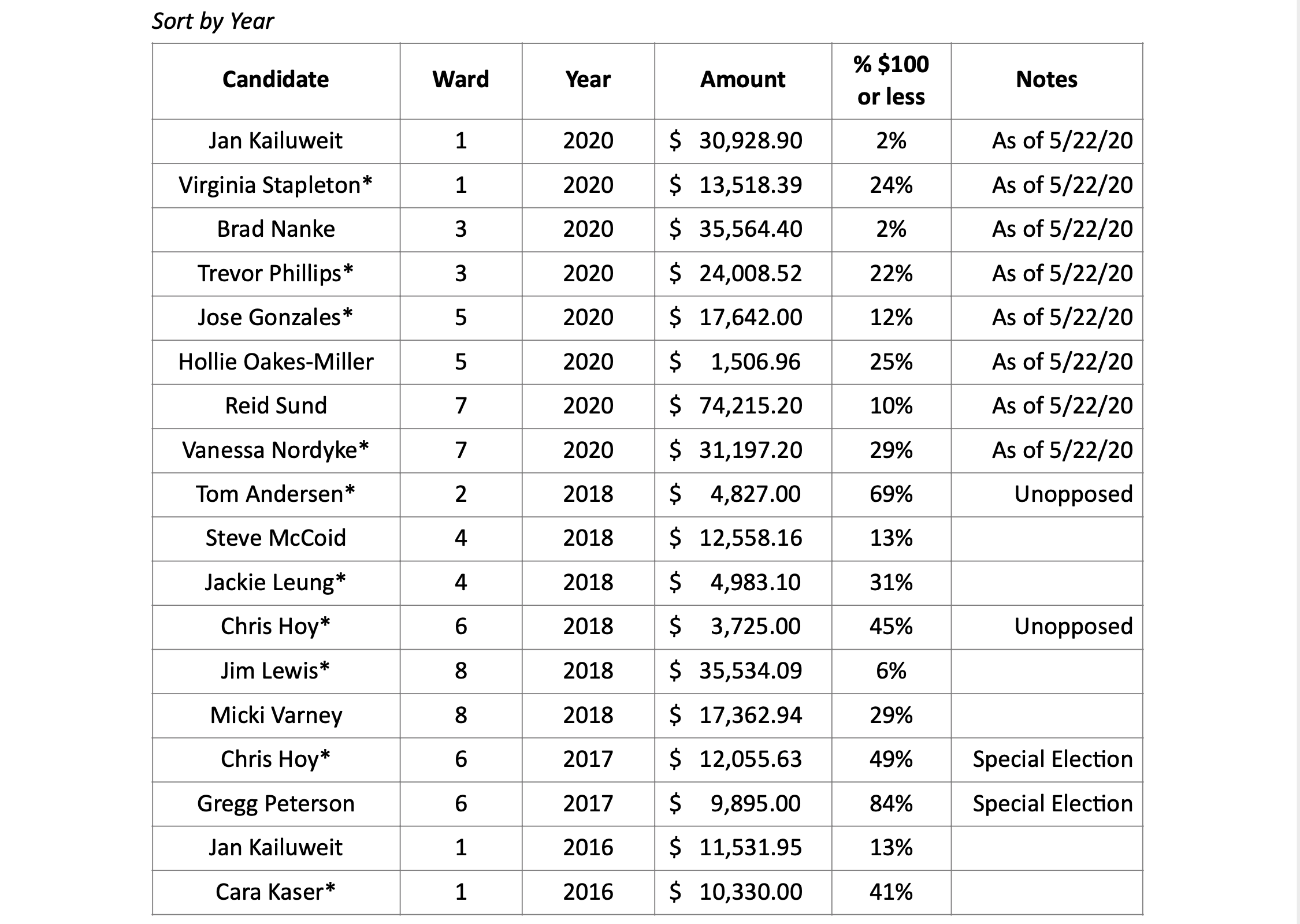Select the Micki Varney candidate cell

pos(276,716)
